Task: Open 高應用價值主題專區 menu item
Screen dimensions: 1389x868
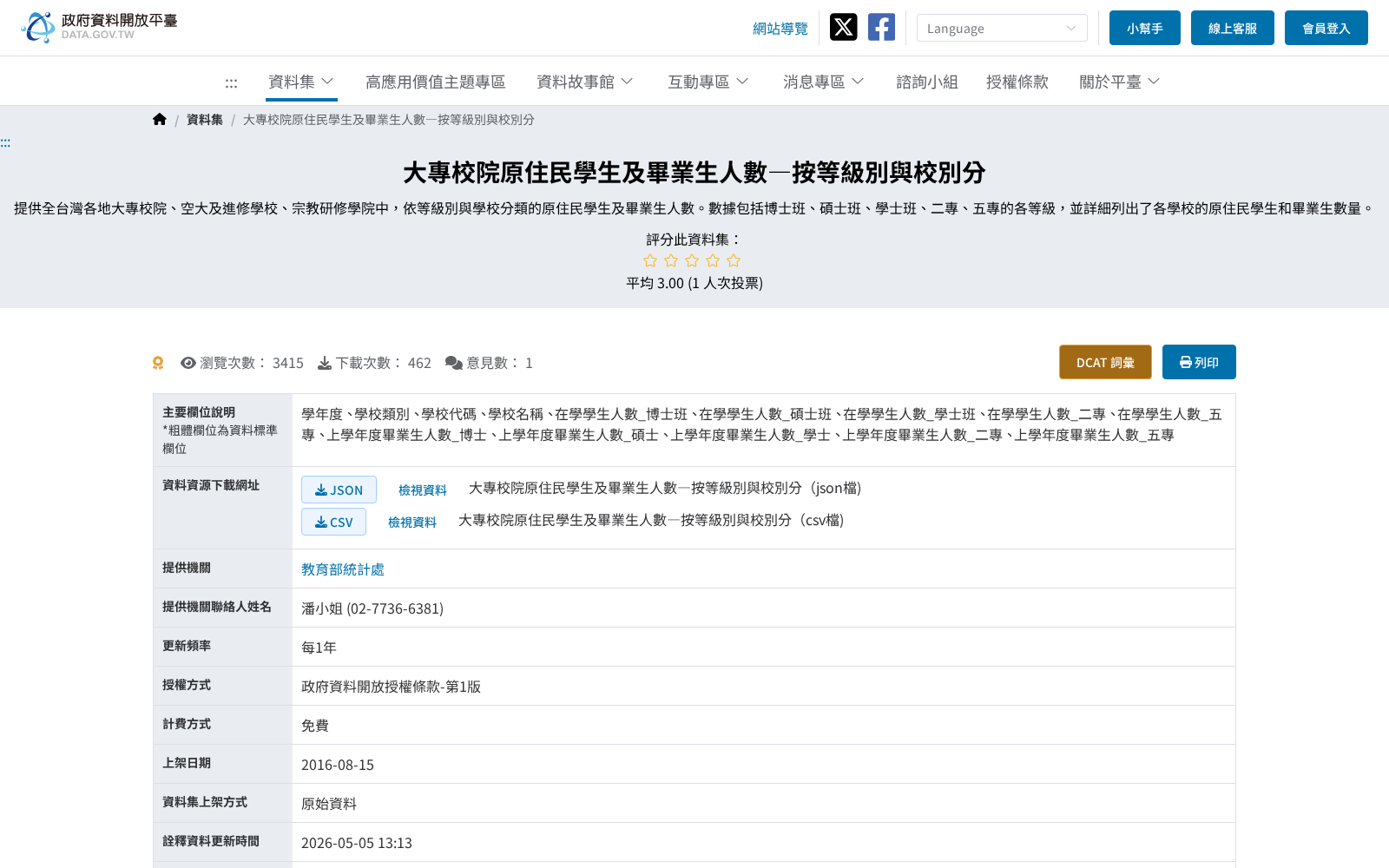Action: pos(436,82)
